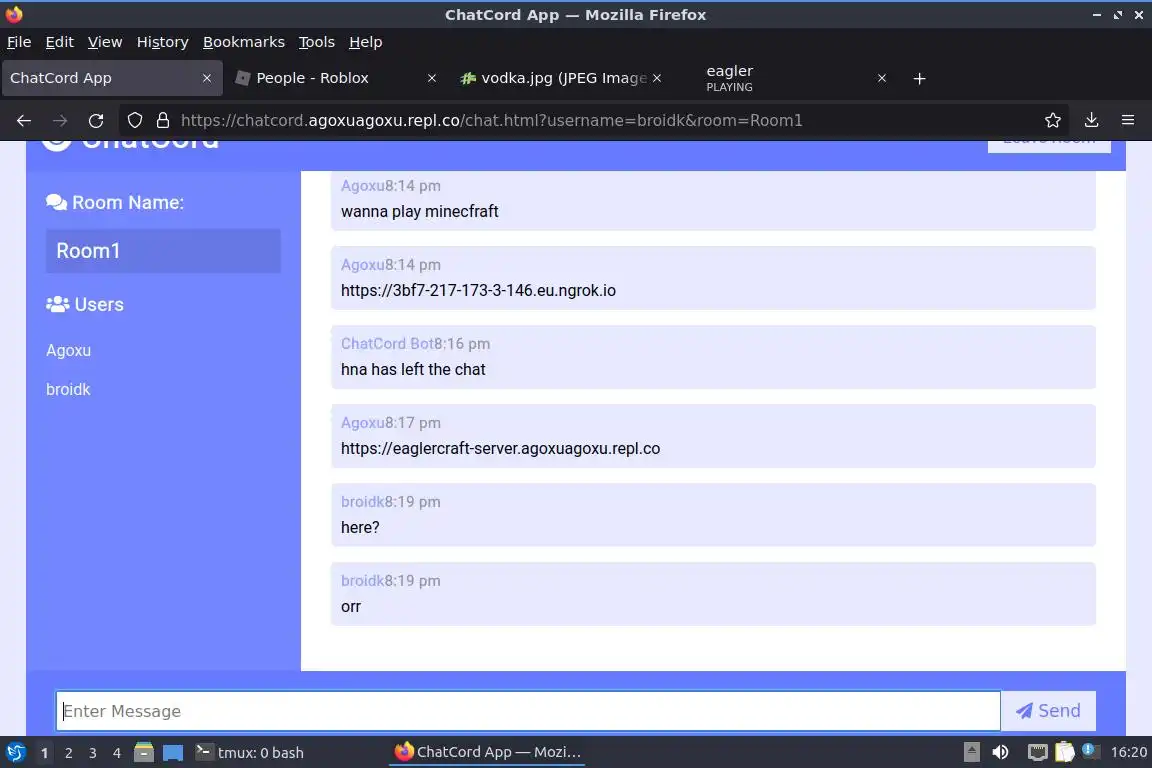Image resolution: width=1152 pixels, height=768 pixels.
Task: Click the eaglercraft-server repl.co message text
Action: 500,448
